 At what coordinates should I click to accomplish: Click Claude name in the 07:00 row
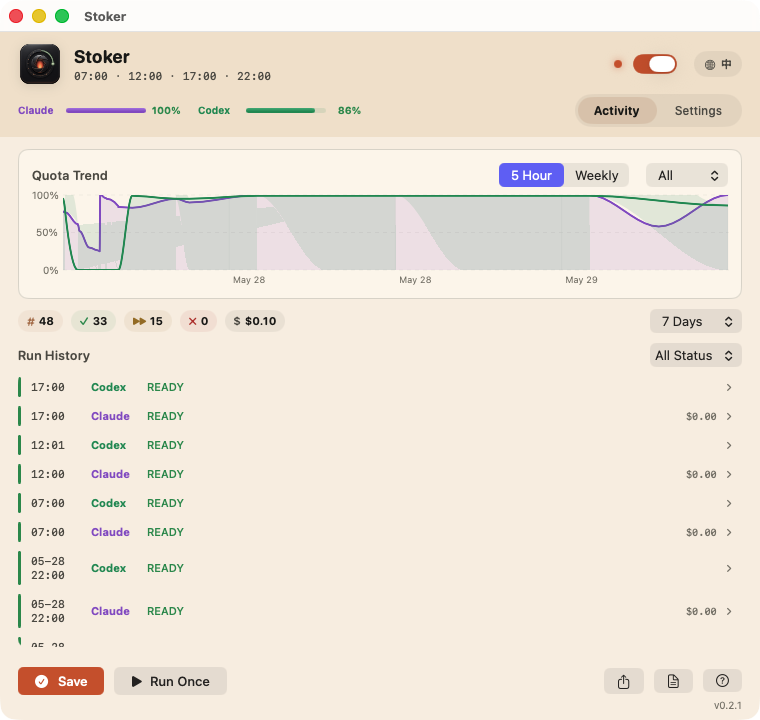[110, 532]
